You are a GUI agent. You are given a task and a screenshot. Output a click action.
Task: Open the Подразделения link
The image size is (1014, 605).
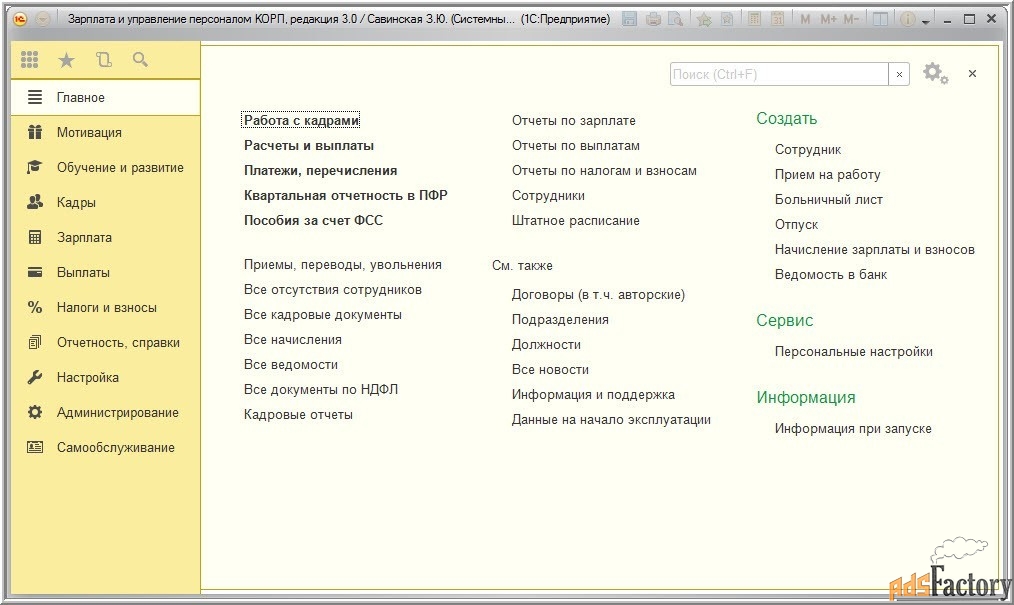560,319
